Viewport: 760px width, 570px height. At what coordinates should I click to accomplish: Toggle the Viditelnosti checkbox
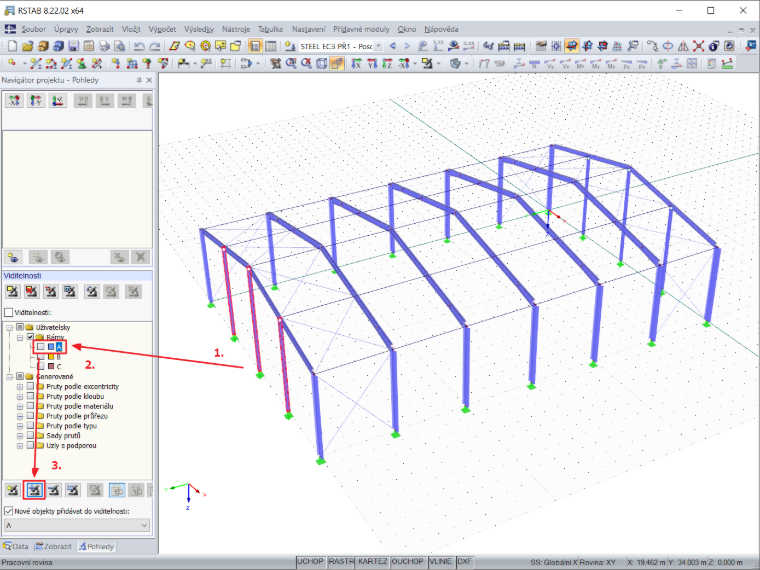[8, 313]
